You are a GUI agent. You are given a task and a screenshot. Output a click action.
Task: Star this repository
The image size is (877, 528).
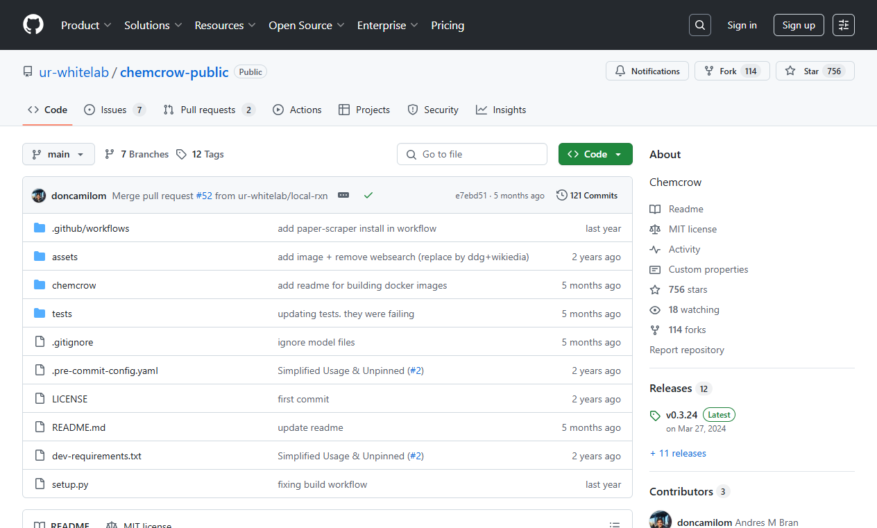click(x=815, y=71)
